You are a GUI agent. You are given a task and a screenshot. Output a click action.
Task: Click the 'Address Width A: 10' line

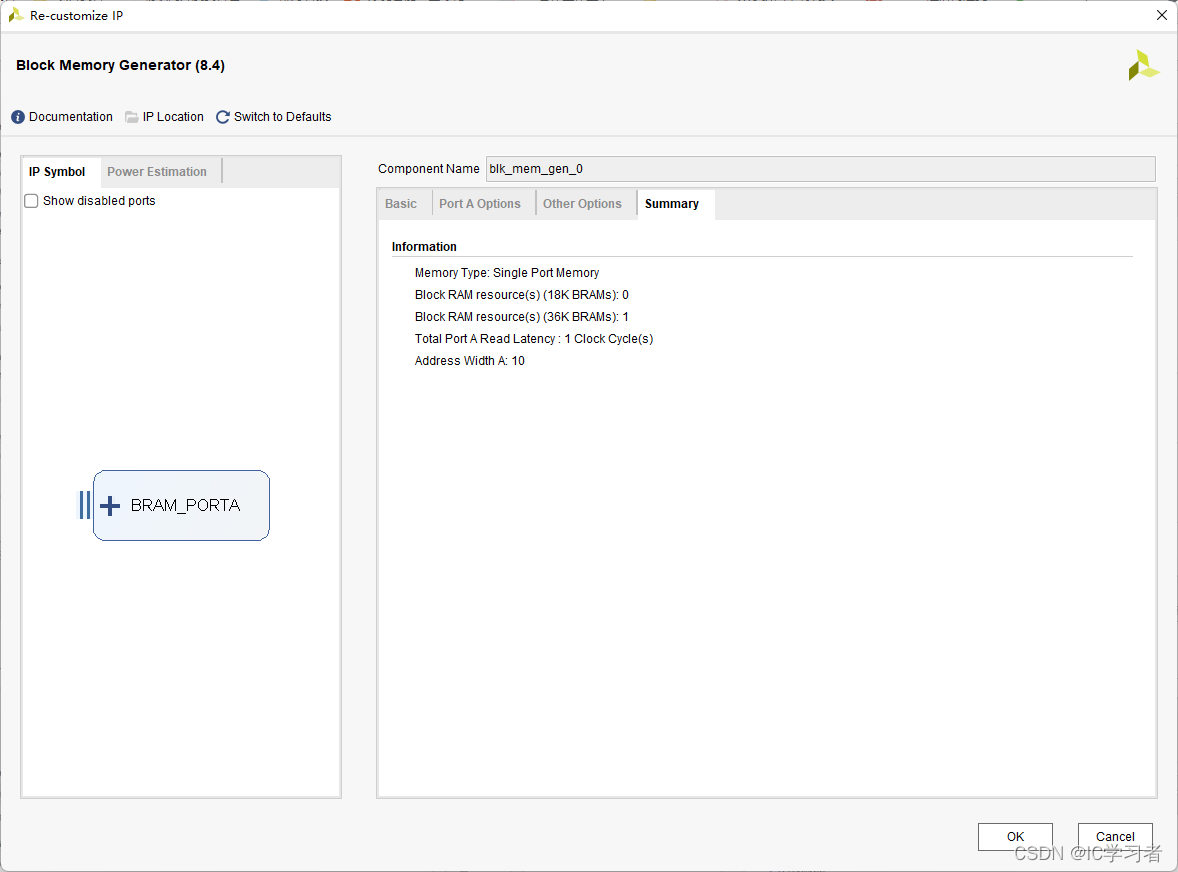pyautogui.click(x=470, y=361)
